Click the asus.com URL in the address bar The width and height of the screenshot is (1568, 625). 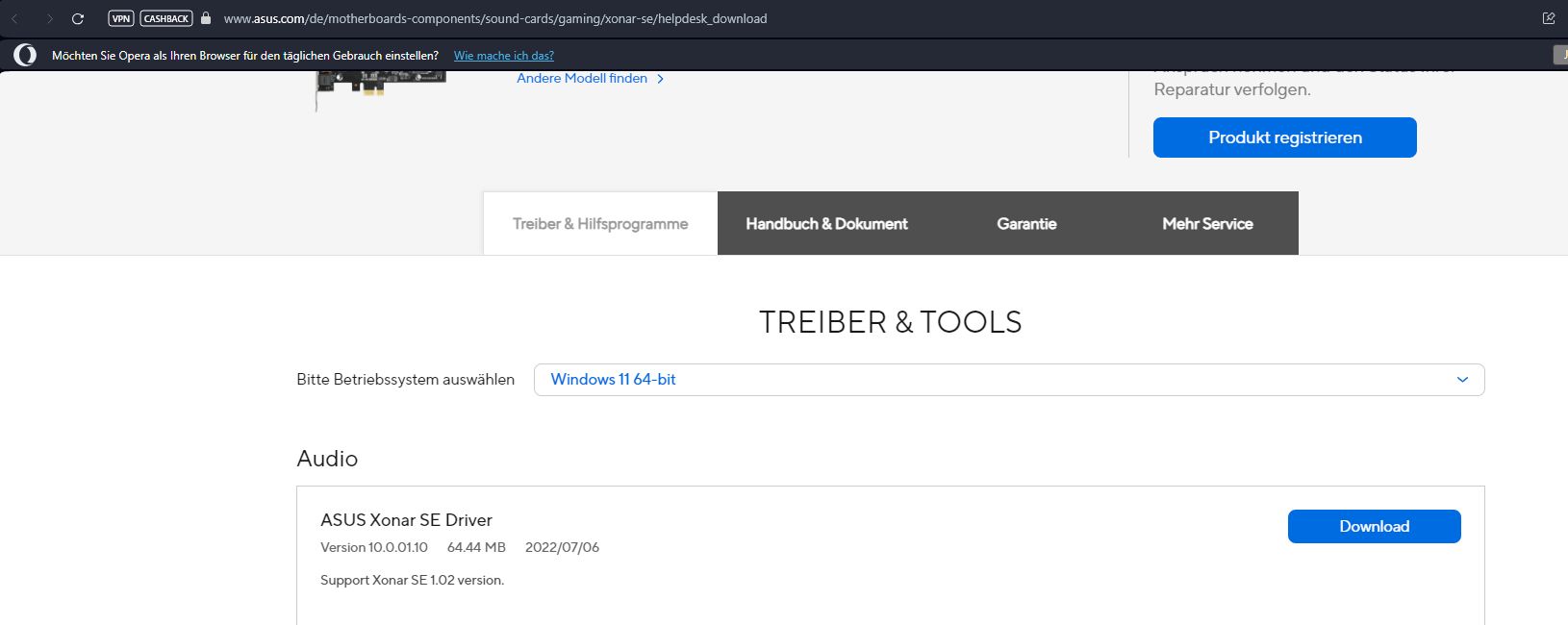[495, 18]
